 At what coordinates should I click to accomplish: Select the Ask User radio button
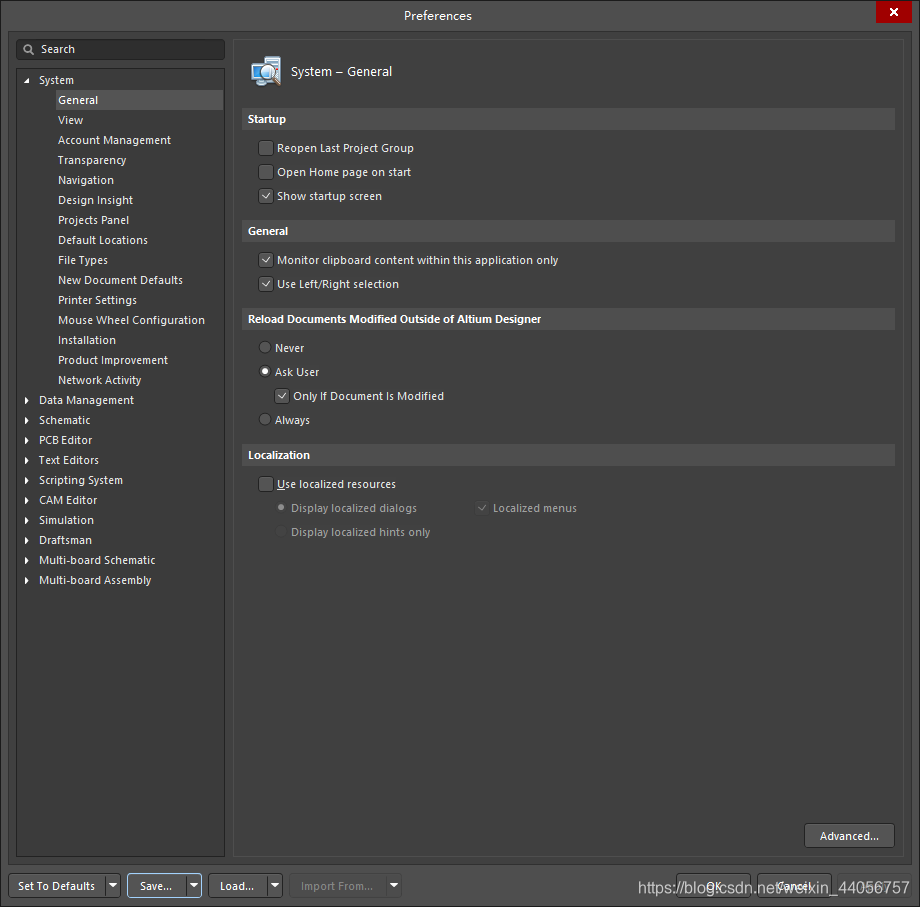(265, 372)
